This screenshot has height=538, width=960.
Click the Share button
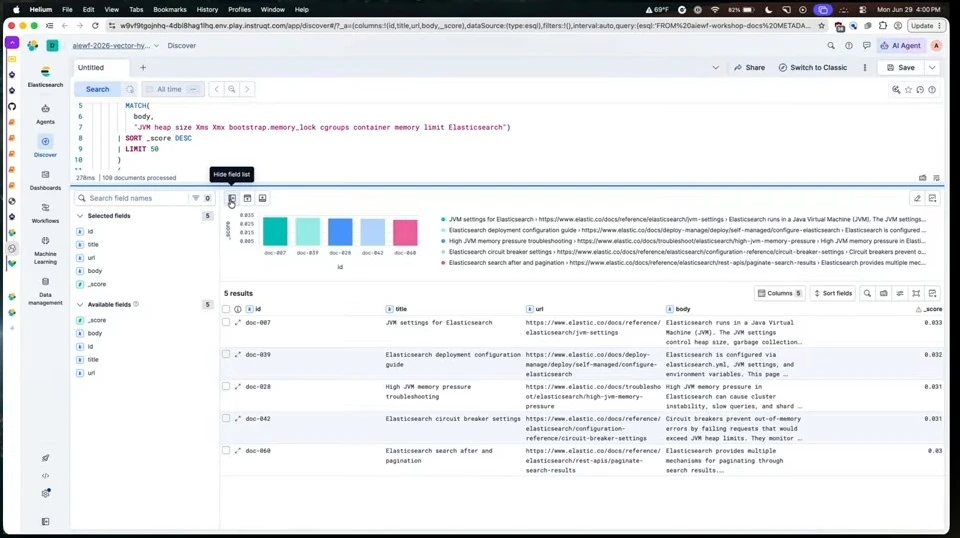pyautogui.click(x=749, y=68)
